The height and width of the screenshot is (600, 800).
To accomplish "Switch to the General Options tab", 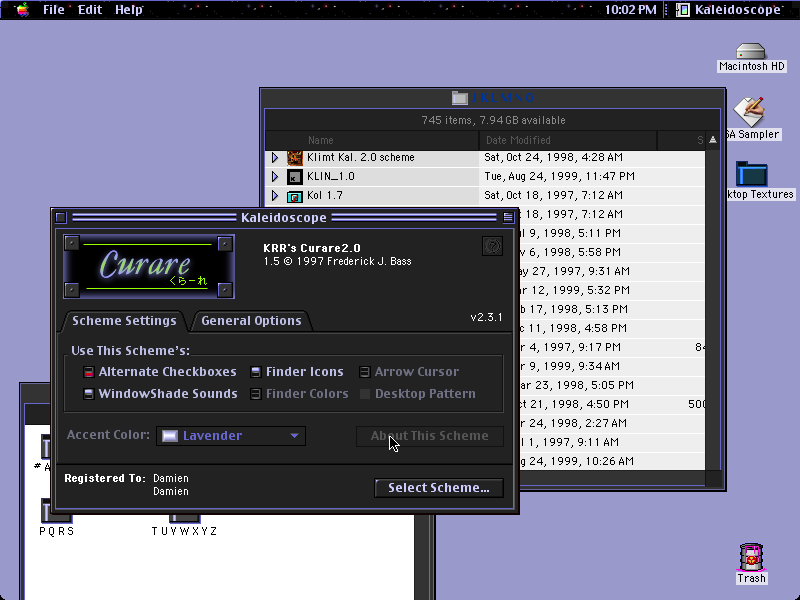I will [251, 320].
